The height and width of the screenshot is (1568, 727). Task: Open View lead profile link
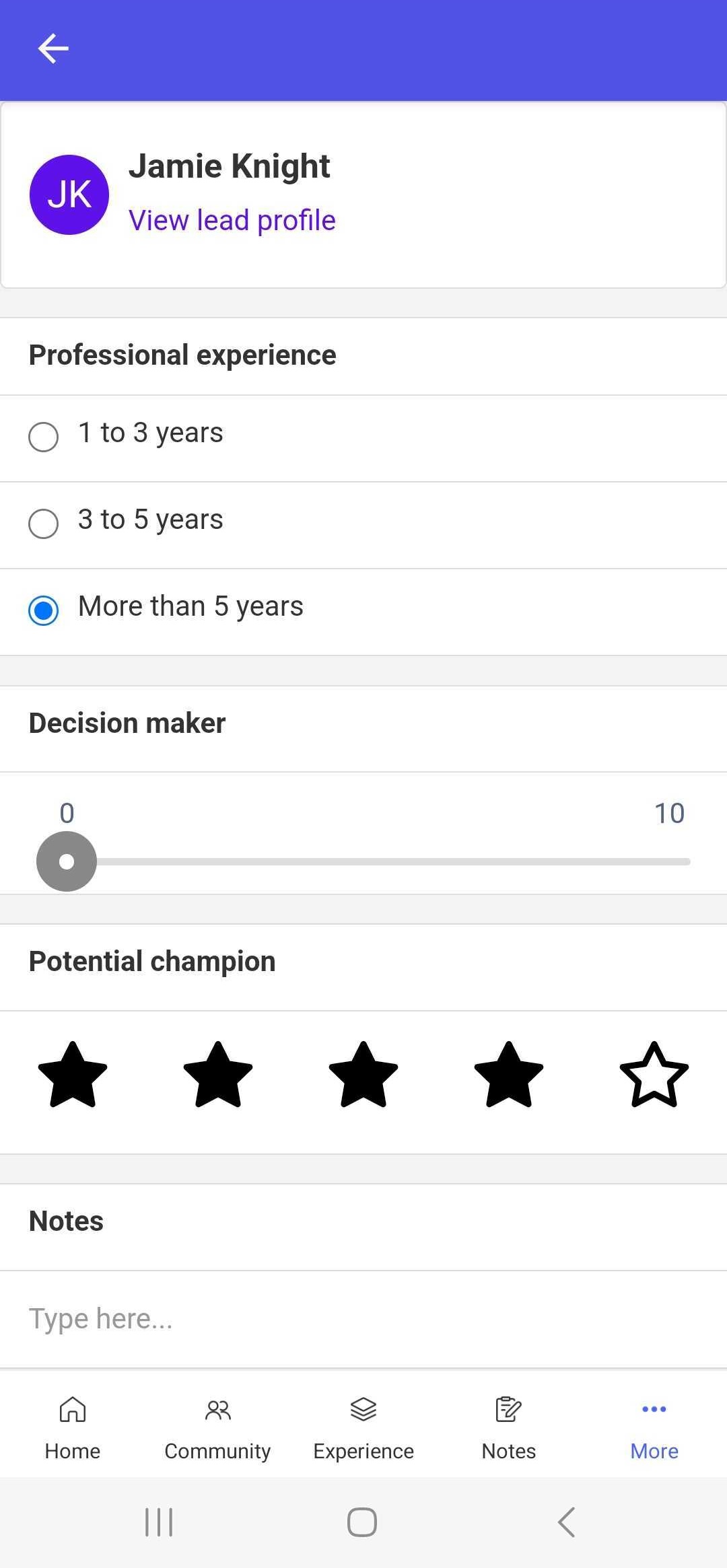232,221
